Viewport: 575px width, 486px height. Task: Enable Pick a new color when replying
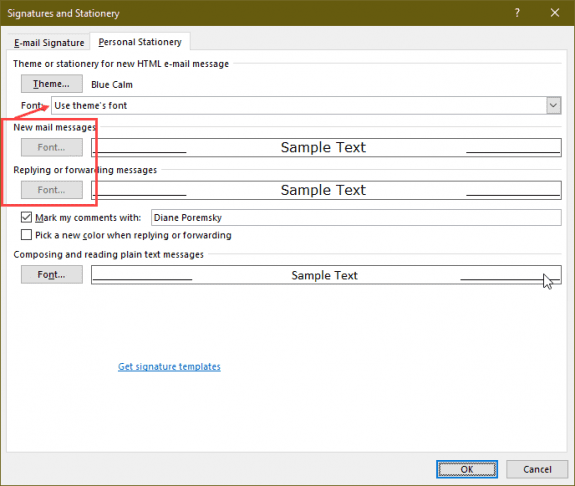pos(26,235)
